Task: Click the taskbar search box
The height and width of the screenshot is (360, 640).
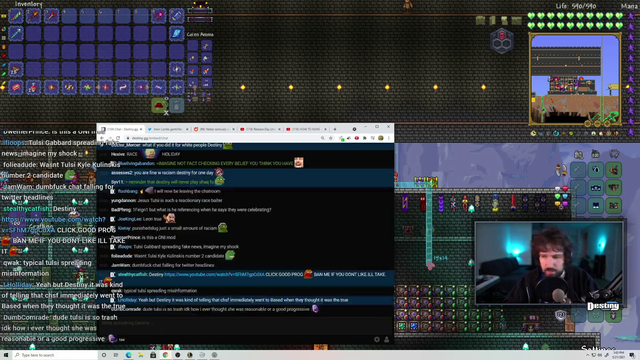Action: (x=55, y=355)
